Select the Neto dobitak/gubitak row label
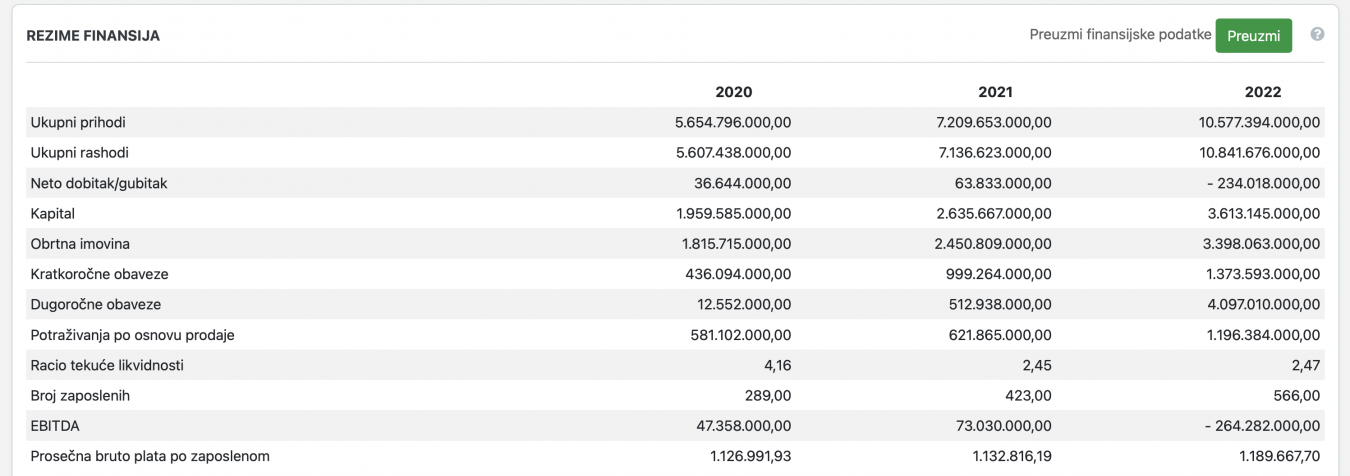The width and height of the screenshot is (1350, 476). pyautogui.click(x=98, y=184)
